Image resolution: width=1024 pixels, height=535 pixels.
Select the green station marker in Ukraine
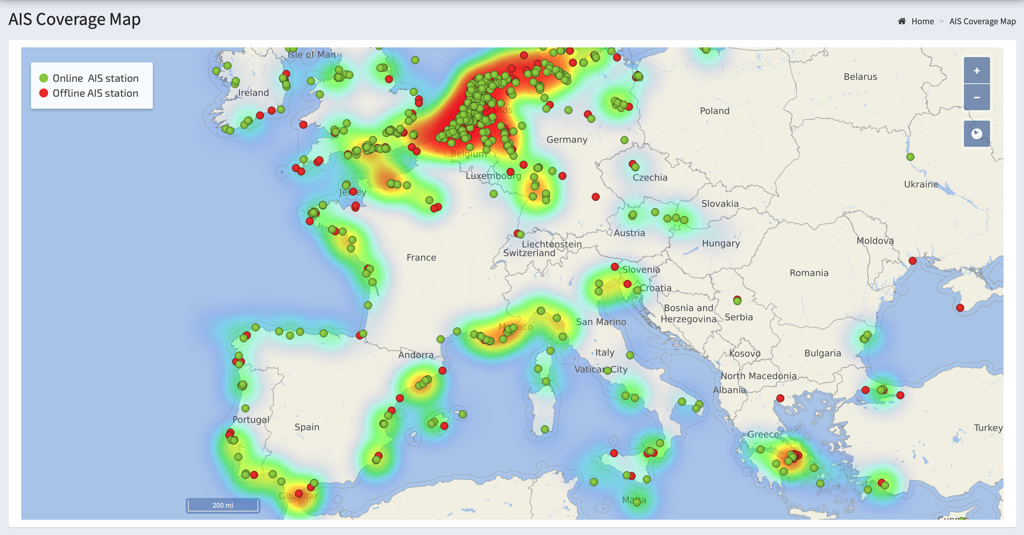click(x=910, y=157)
